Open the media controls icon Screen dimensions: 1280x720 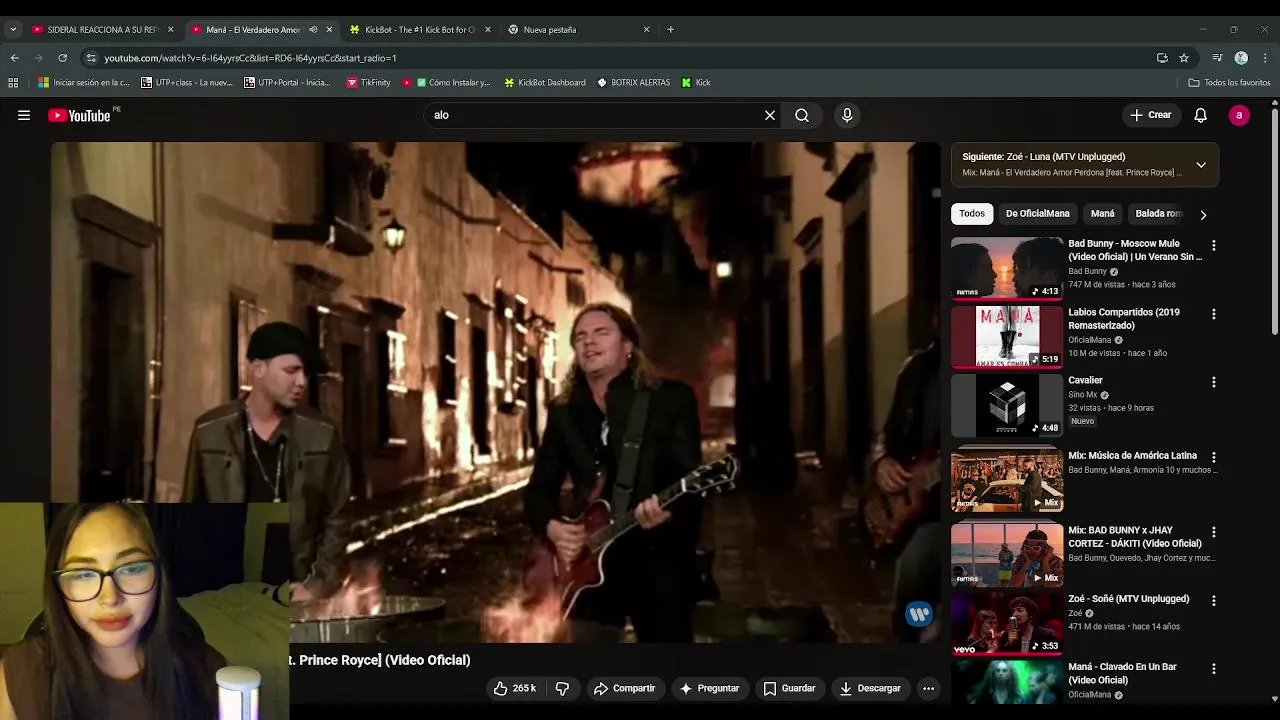tap(1217, 58)
